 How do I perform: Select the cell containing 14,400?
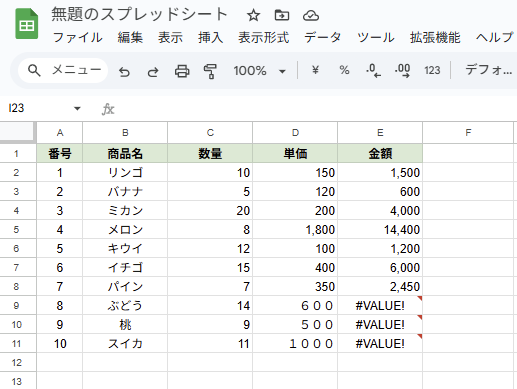pyautogui.click(x=380, y=229)
